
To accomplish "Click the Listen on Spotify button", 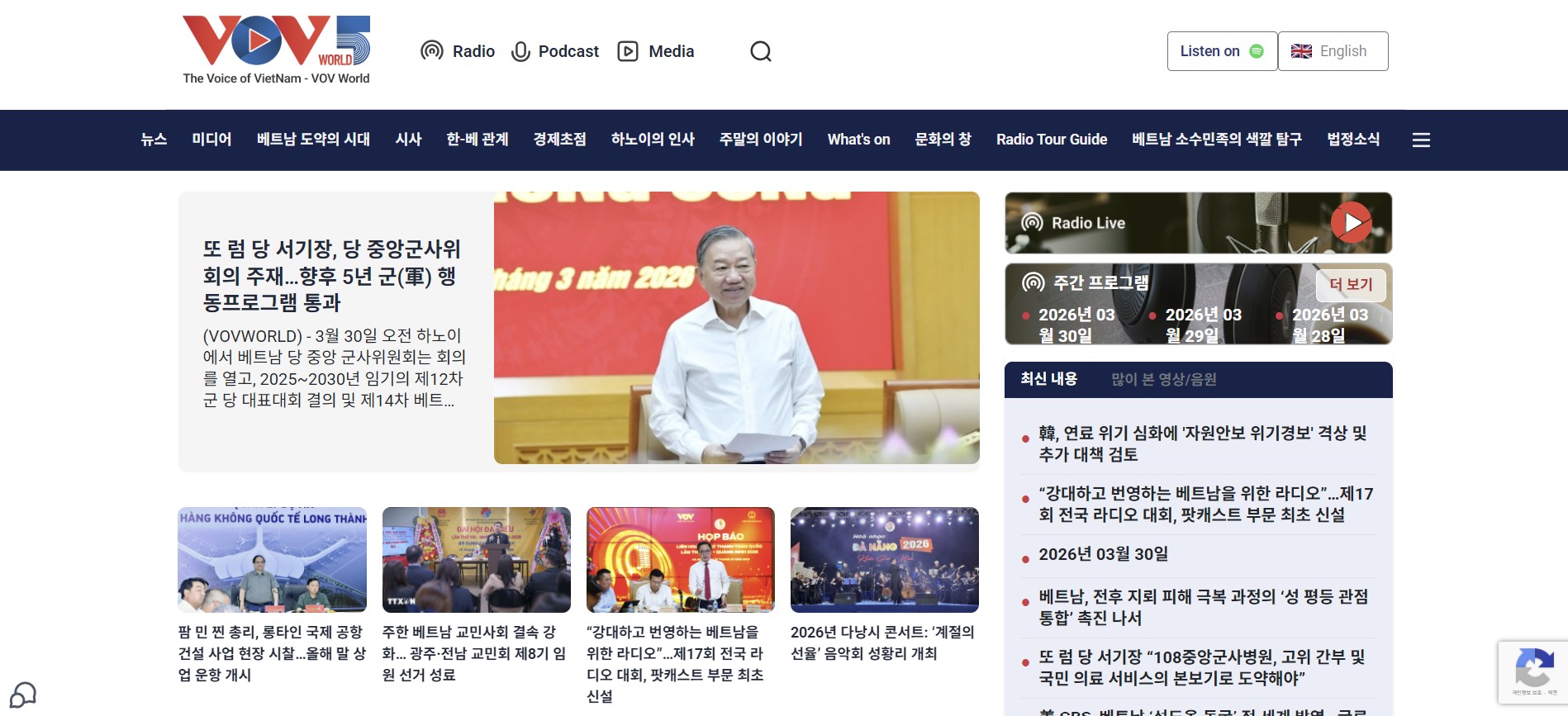I will pos(1222,51).
